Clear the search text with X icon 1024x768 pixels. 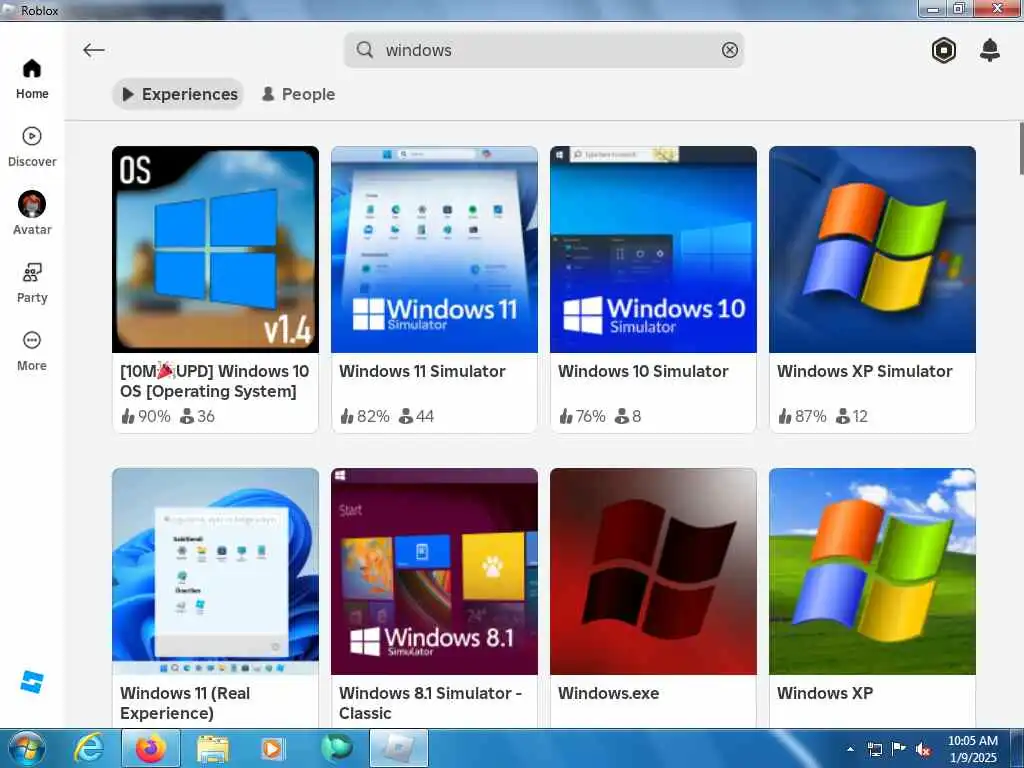729,50
